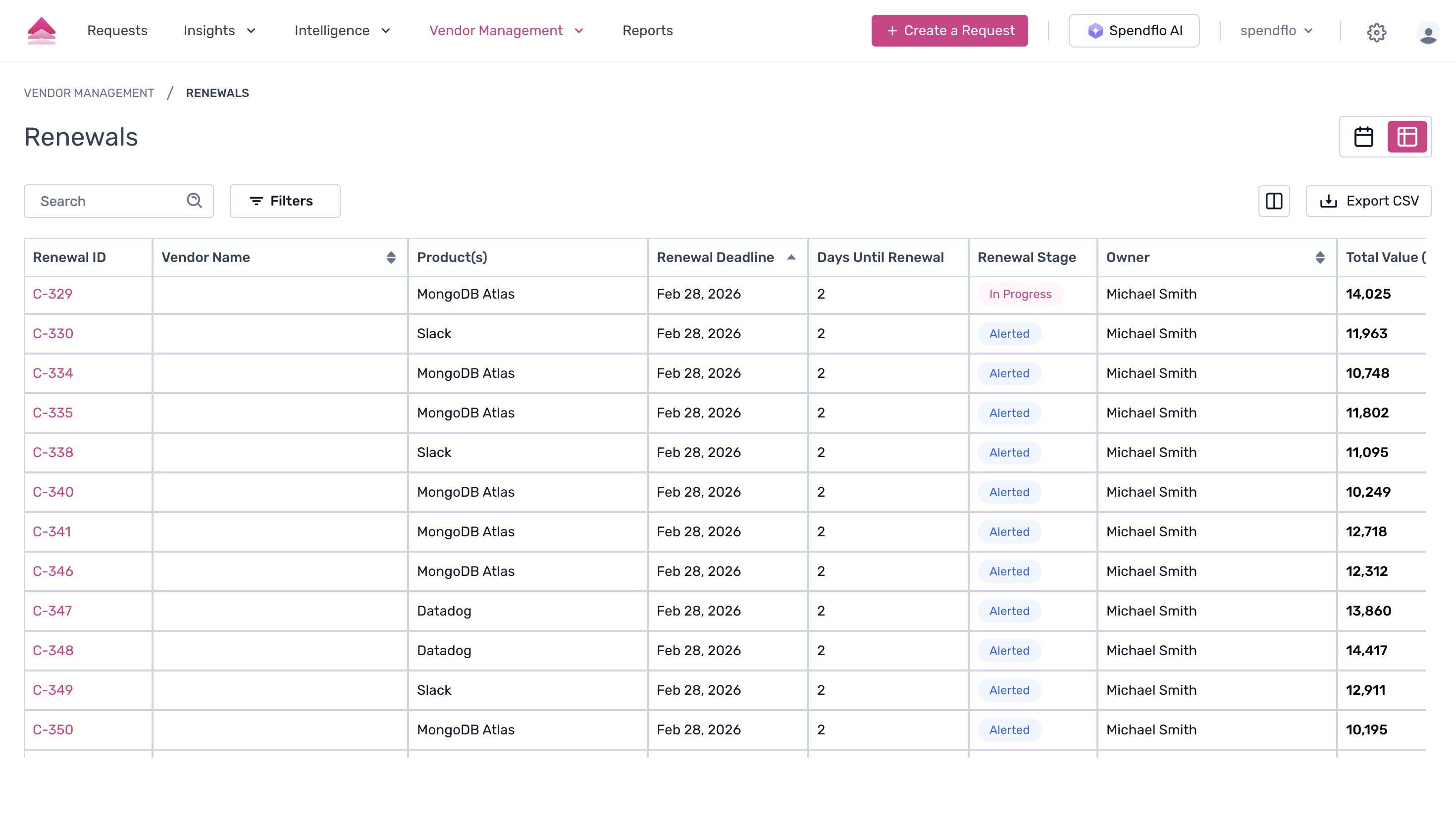1456x827 pixels.
Task: Open the Spendflo AI assistant
Action: click(1134, 30)
